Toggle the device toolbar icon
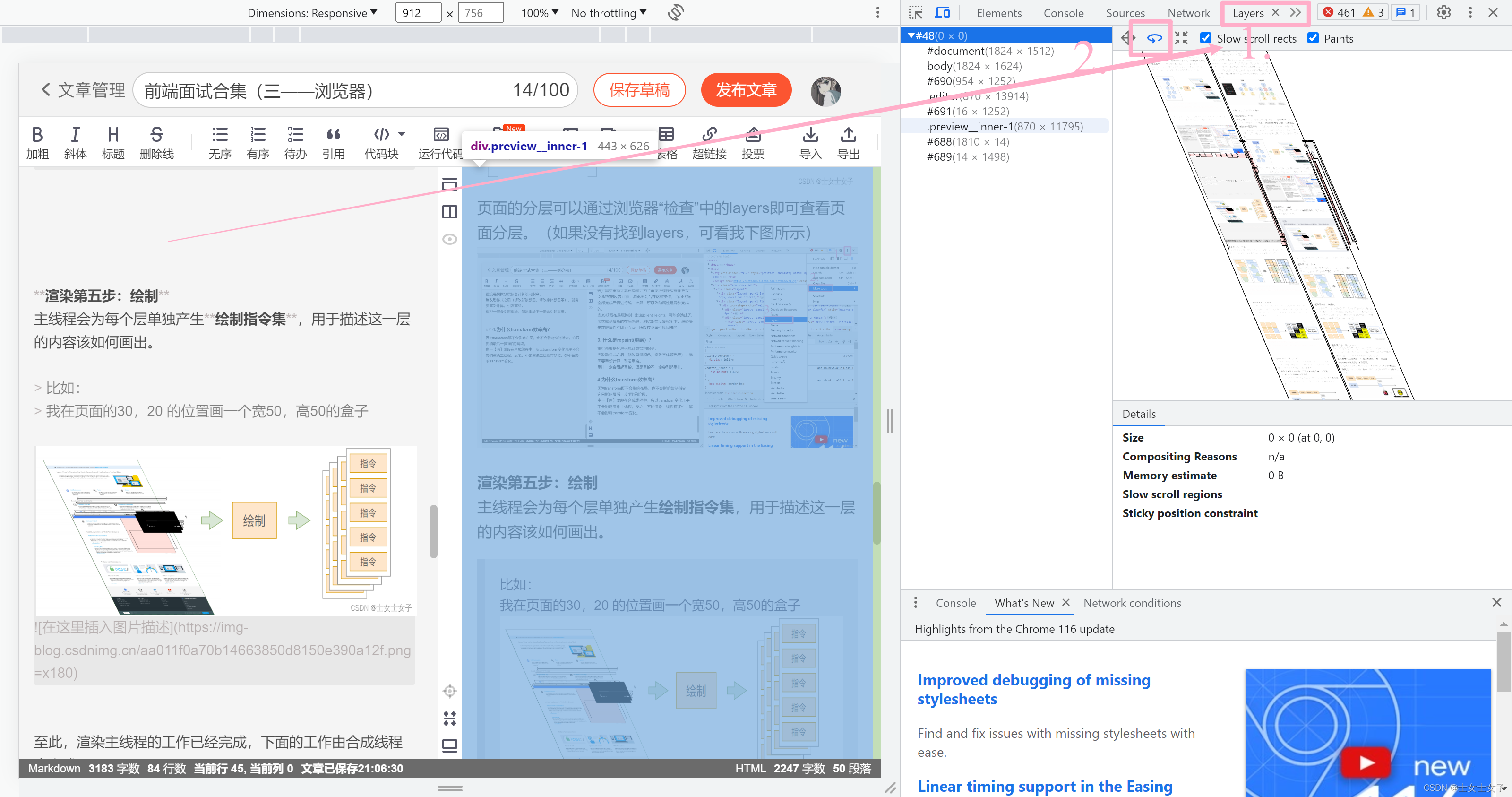 click(942, 12)
